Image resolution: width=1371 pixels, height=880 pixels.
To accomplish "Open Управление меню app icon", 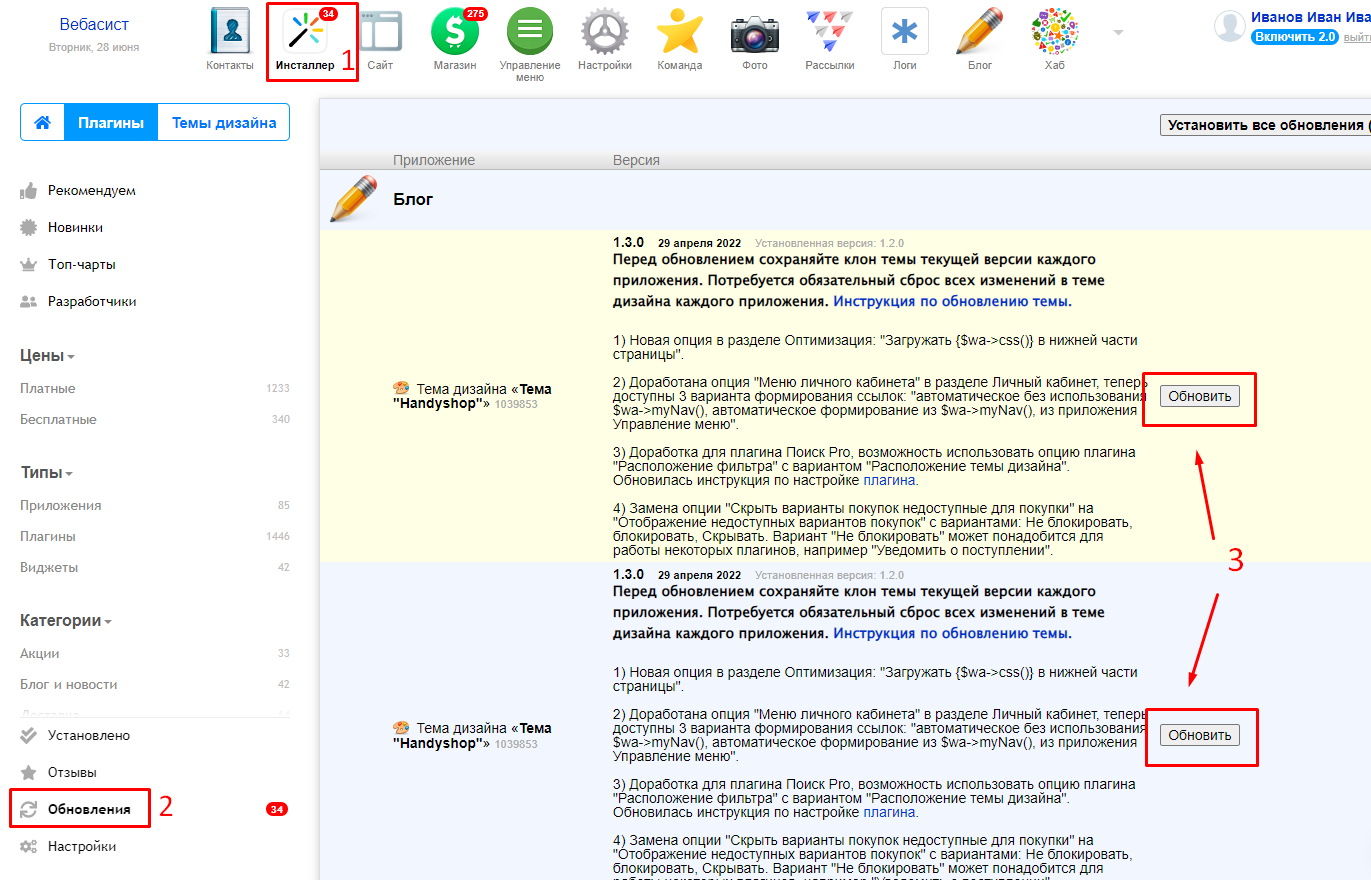I will 530,32.
